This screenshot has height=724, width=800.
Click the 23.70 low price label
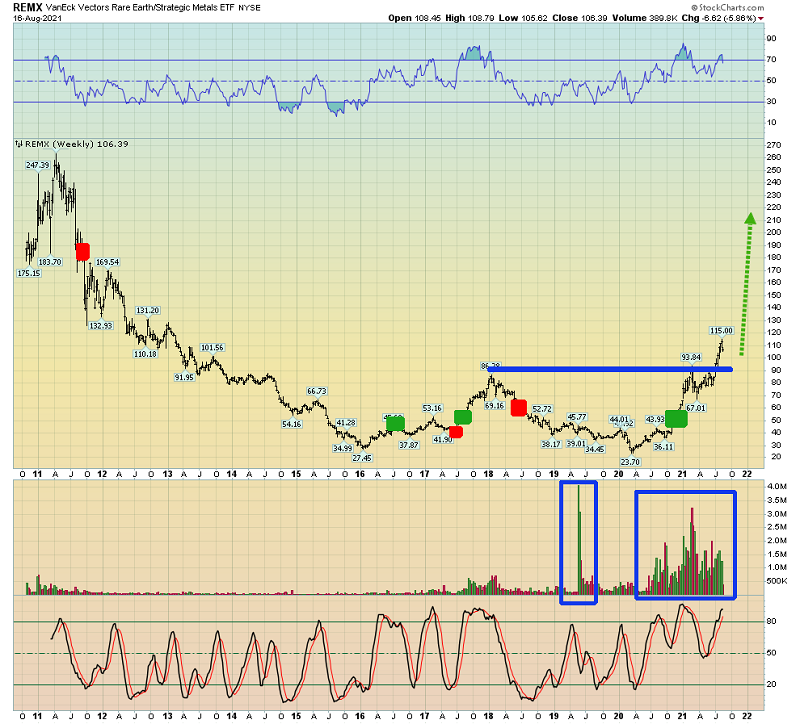629,461
